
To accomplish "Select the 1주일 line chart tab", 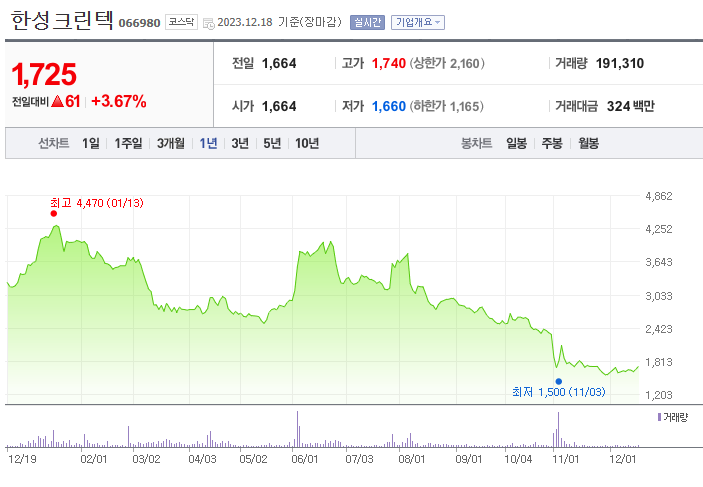I will coord(128,143).
